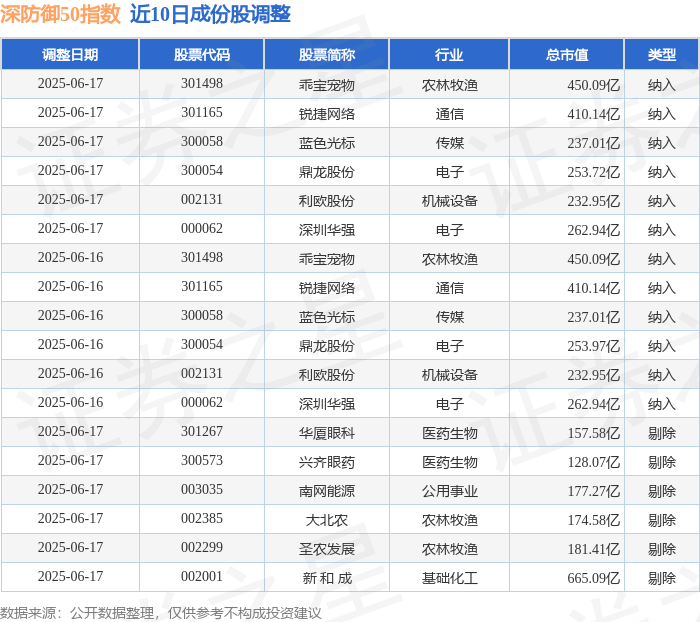Click the 数据来源 footer disclaimer text

161,613
